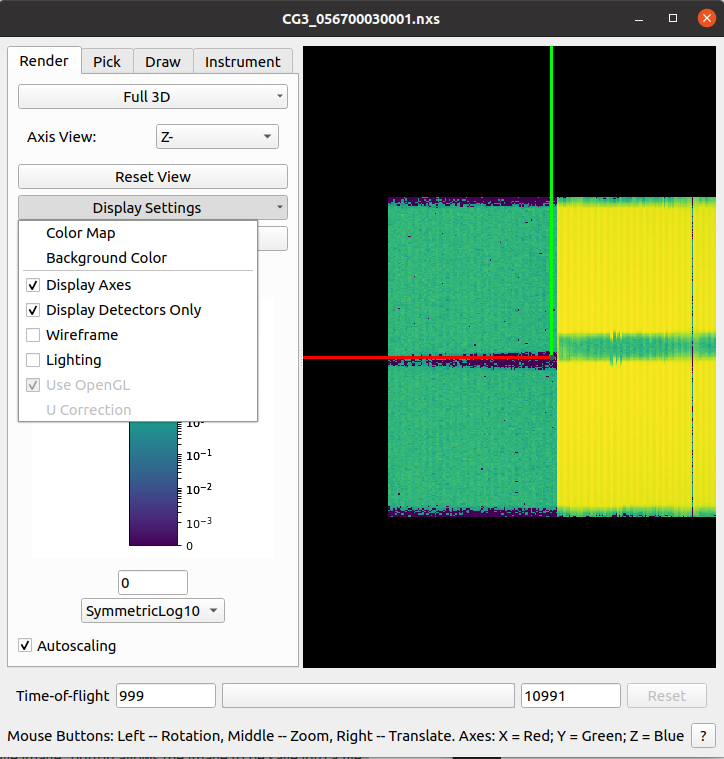Click the Time-of-flight Reset button
Screen dimensions: 724x759
coord(667,696)
